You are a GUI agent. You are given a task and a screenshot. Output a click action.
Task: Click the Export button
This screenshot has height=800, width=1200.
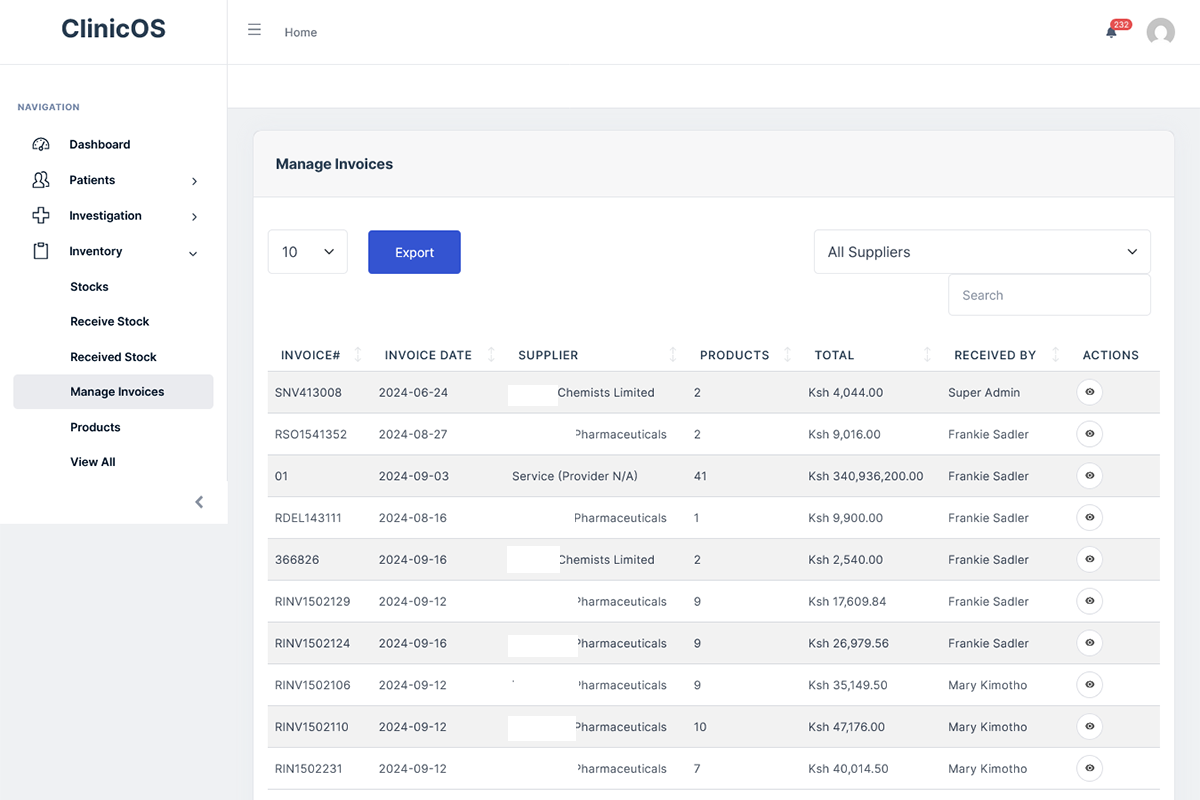pyautogui.click(x=414, y=252)
